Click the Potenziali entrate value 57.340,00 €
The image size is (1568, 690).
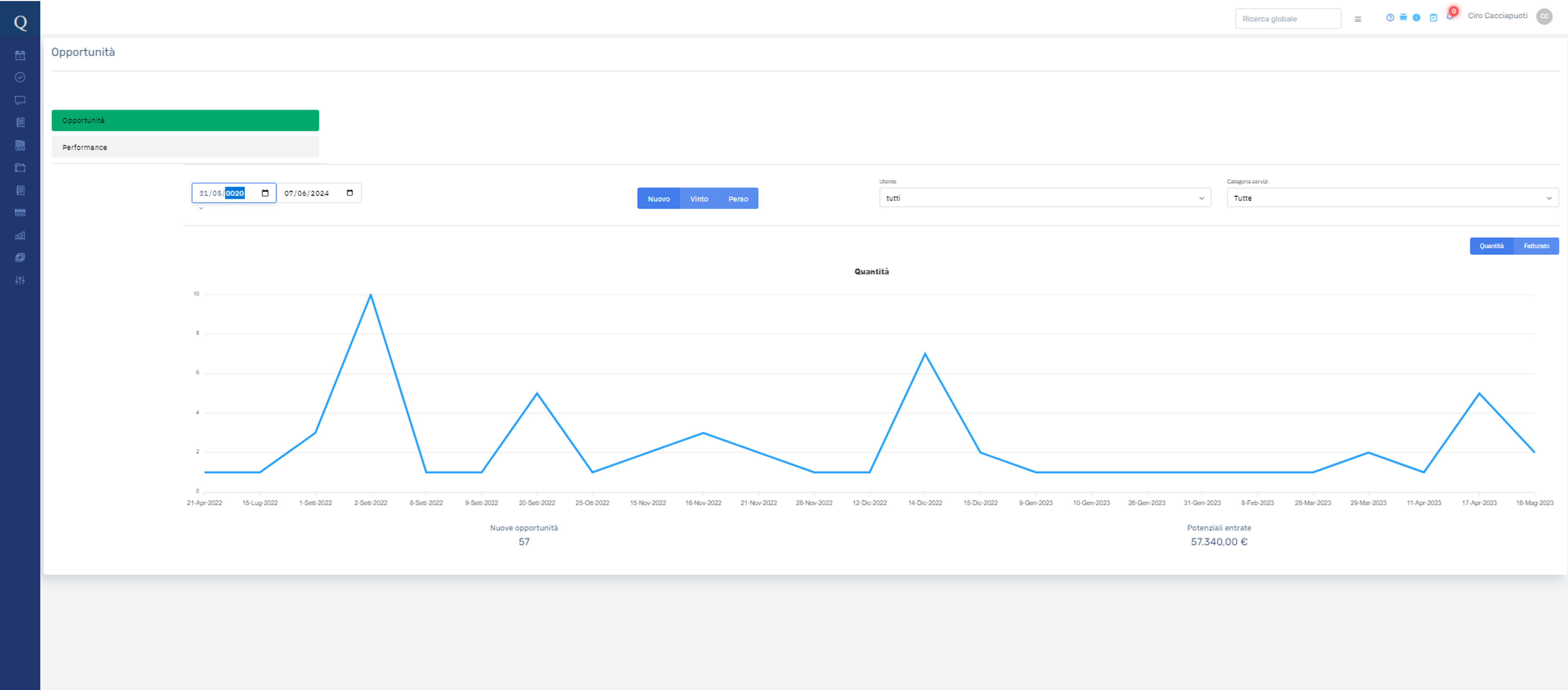(x=1219, y=542)
